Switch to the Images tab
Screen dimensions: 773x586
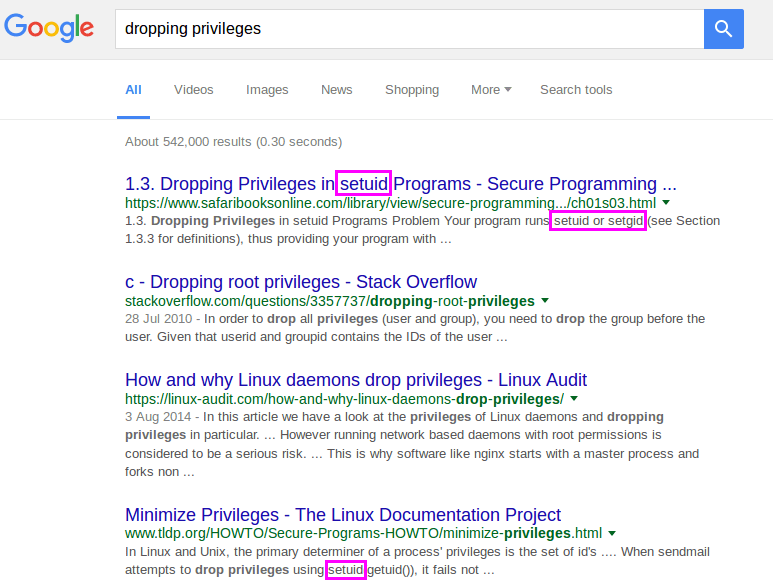[x=267, y=90]
